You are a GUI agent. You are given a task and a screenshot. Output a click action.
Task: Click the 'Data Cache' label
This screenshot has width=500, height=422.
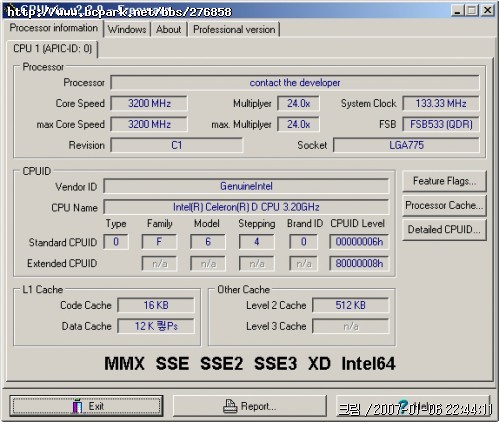pyautogui.click(x=86, y=326)
